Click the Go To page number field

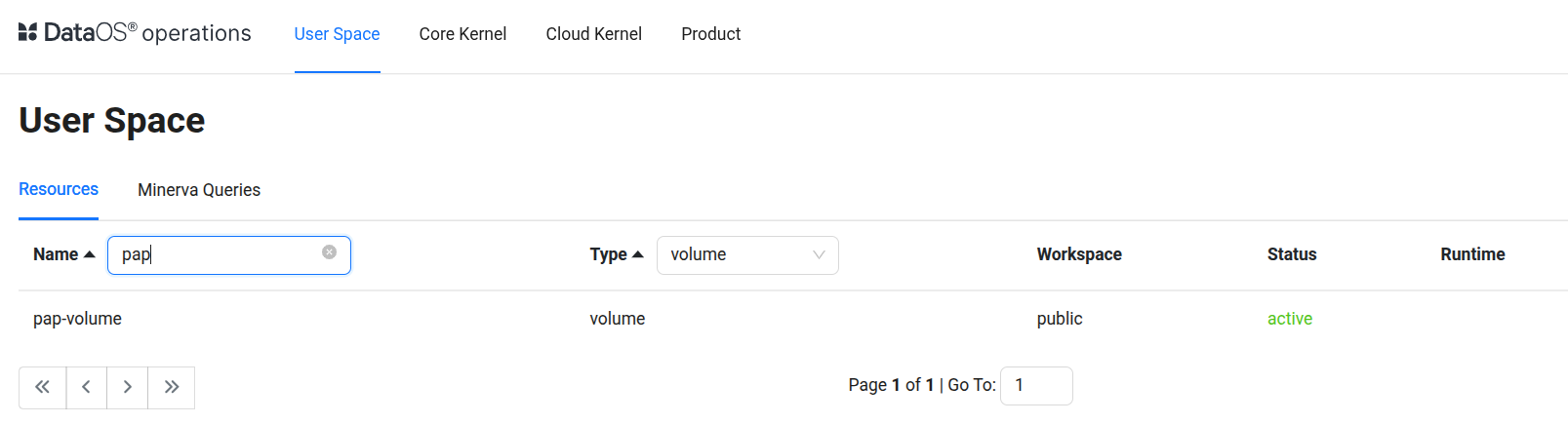coord(1036,386)
